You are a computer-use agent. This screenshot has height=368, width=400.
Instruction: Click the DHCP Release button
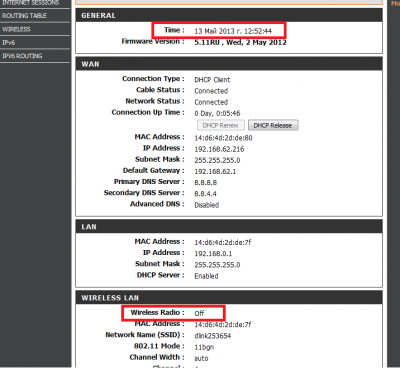tap(273, 125)
